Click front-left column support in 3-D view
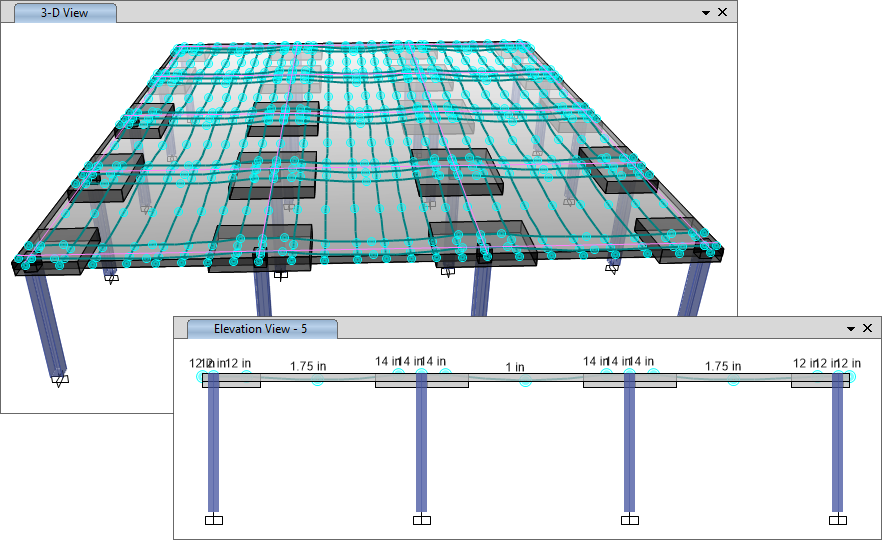Image resolution: width=882 pixels, height=540 pixels. [61, 379]
